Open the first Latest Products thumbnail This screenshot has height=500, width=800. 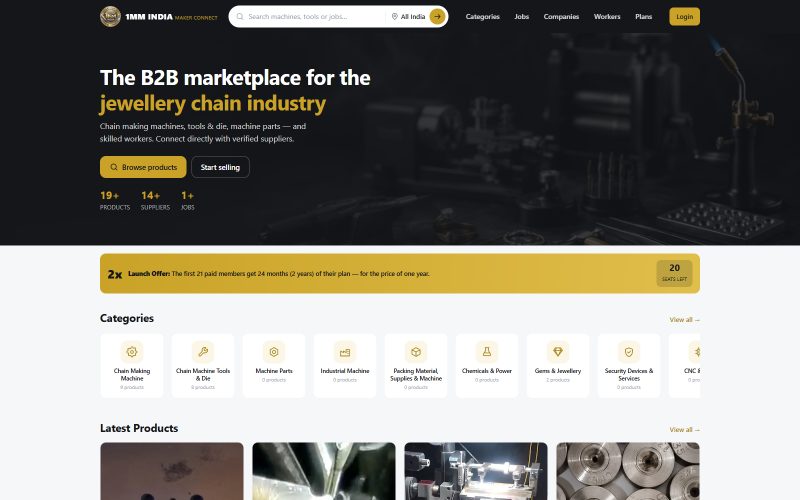(x=172, y=471)
